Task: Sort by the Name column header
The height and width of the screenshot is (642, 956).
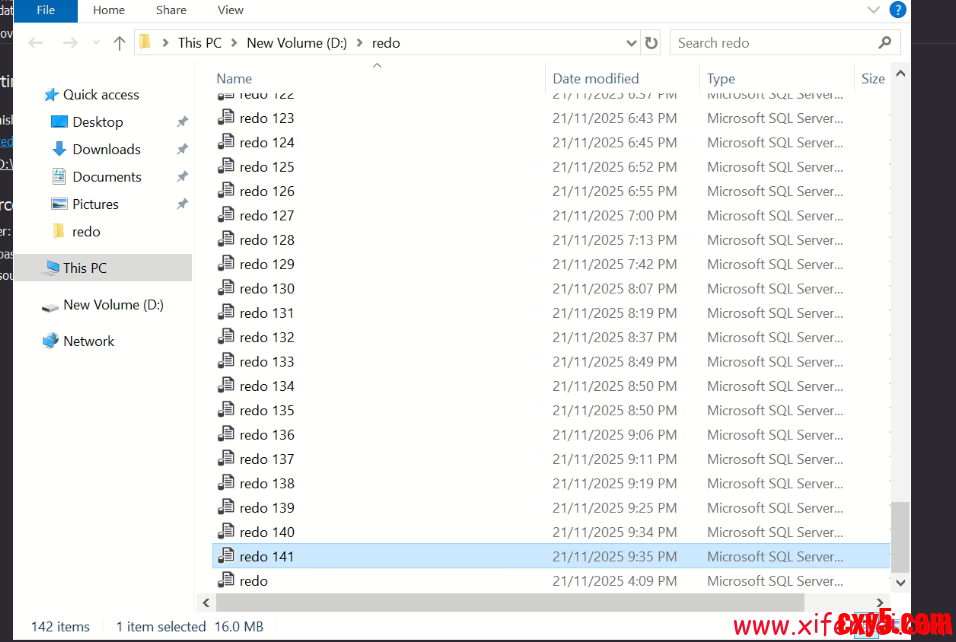Action: (x=234, y=79)
